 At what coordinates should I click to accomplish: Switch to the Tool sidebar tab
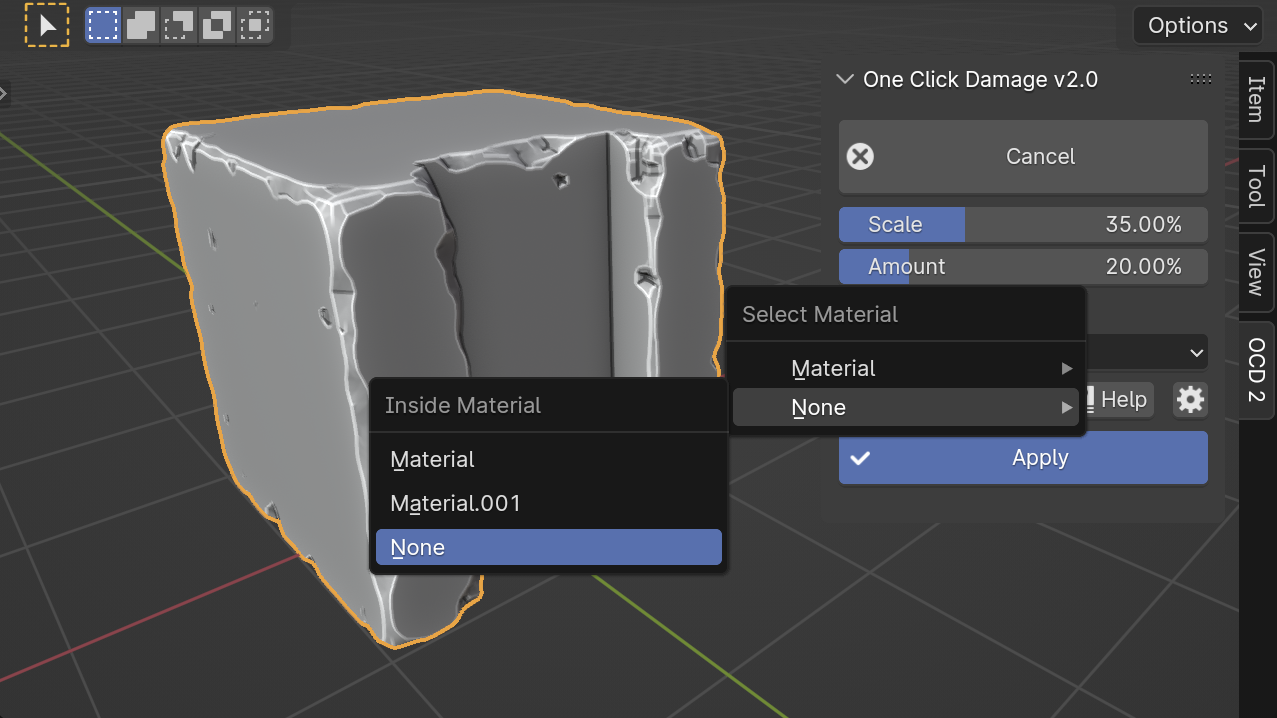tap(1256, 188)
